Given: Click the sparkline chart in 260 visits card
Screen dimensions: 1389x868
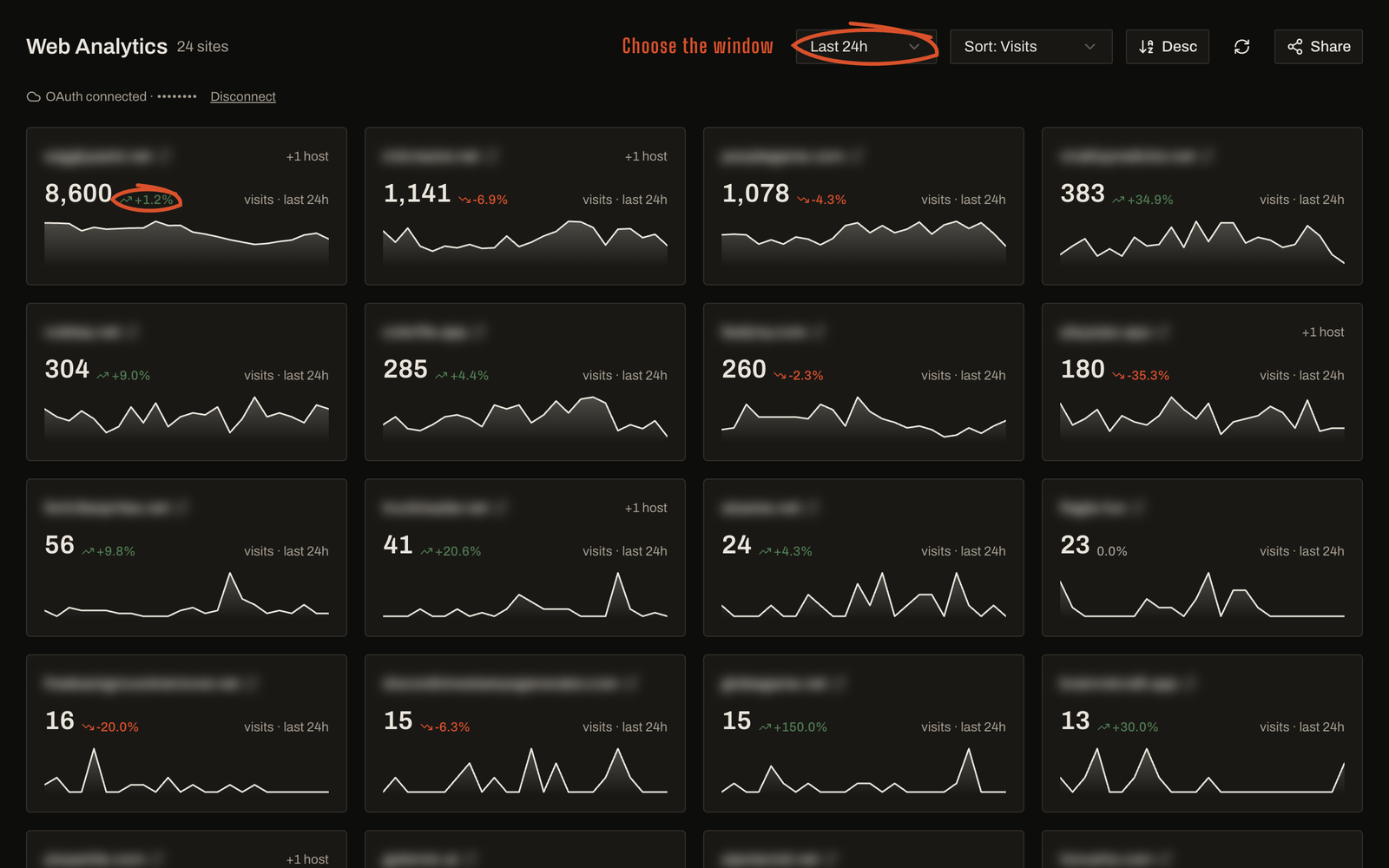Looking at the screenshot, I should tap(864, 418).
